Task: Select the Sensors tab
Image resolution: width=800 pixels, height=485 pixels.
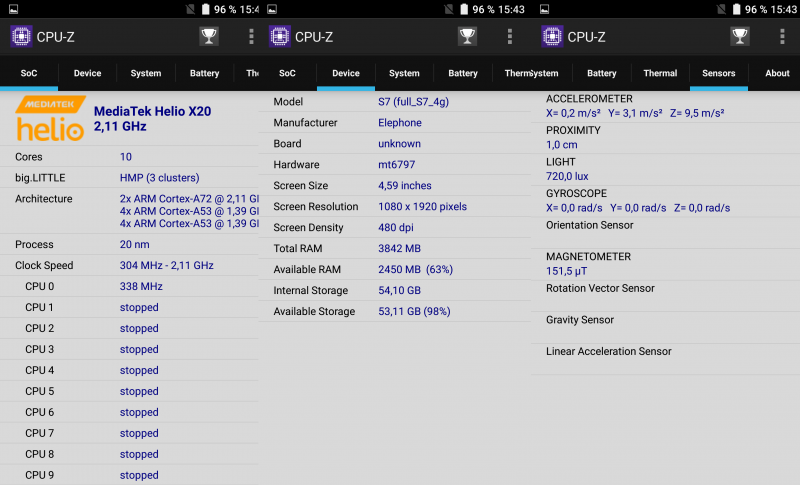Action: pyautogui.click(x=718, y=73)
